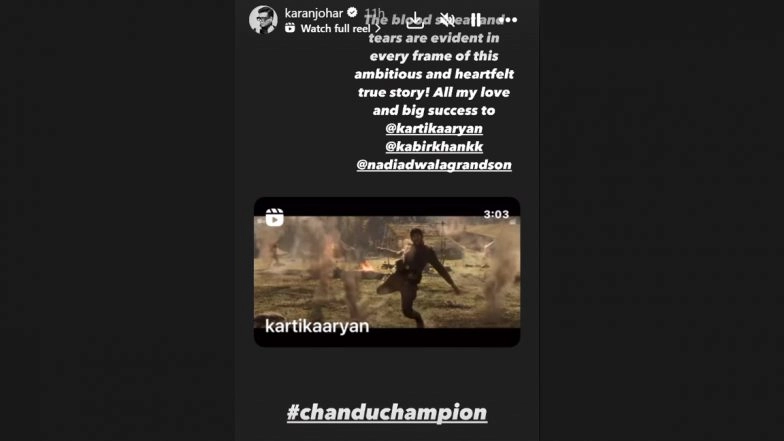Image resolution: width=784 pixels, height=441 pixels.
Task: Open the three-dot more options menu
Action: click(508, 20)
